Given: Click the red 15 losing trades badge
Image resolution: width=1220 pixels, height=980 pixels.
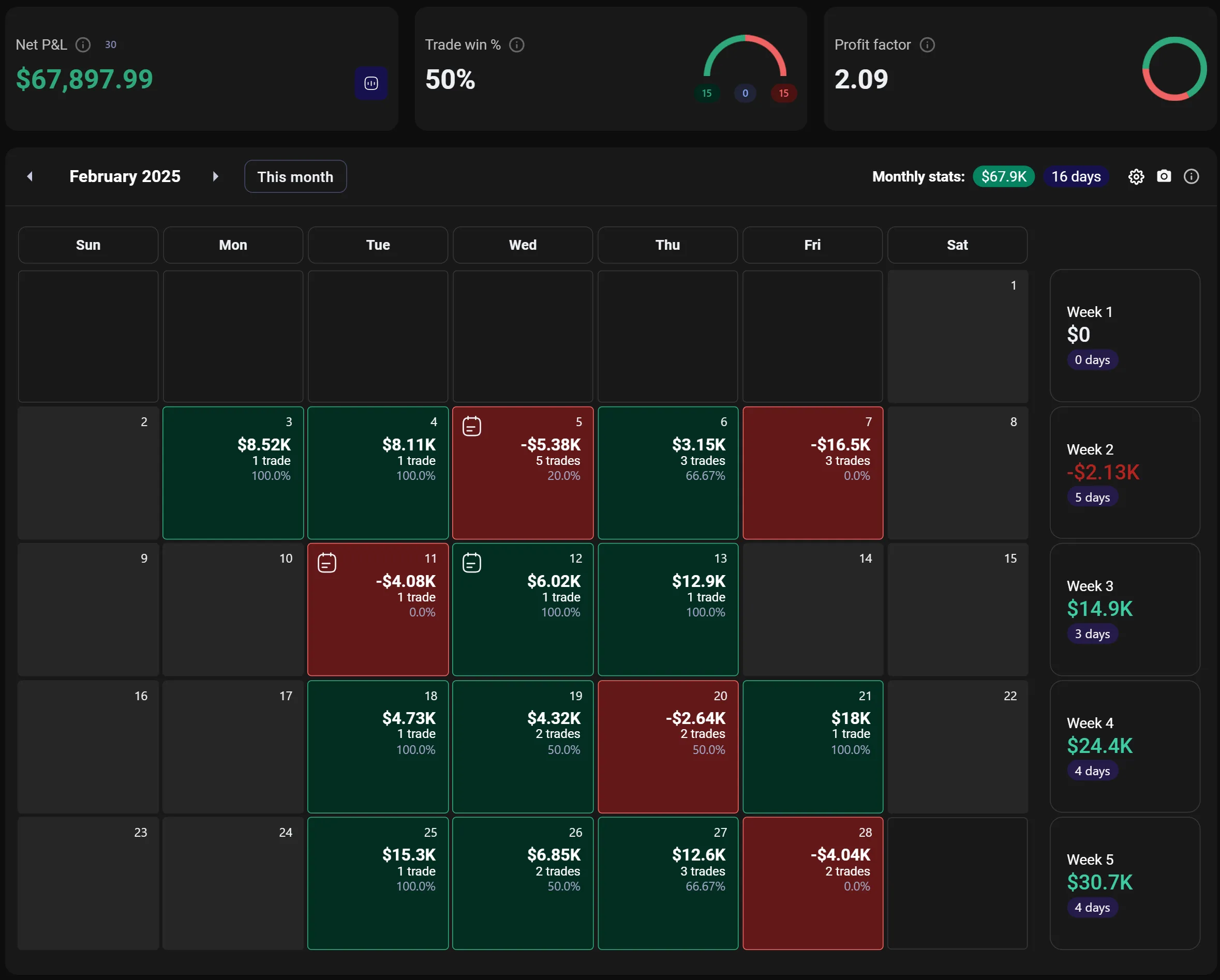Looking at the screenshot, I should [x=783, y=93].
